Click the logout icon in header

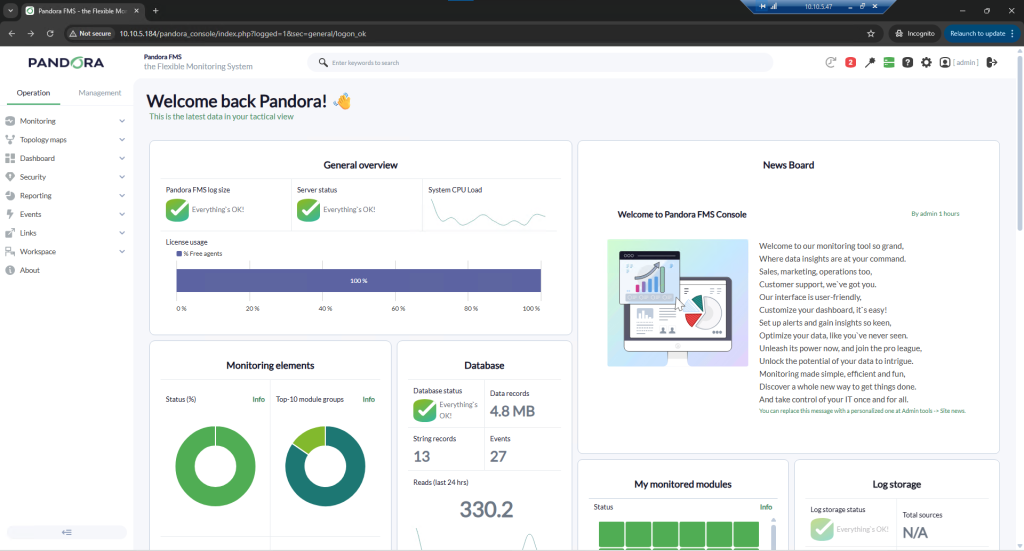click(991, 63)
